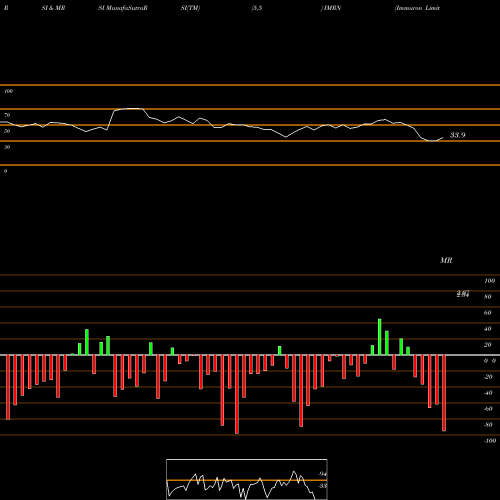Click the last red bar in MR histogram
Screen dimensions: 500x500
coord(444,393)
